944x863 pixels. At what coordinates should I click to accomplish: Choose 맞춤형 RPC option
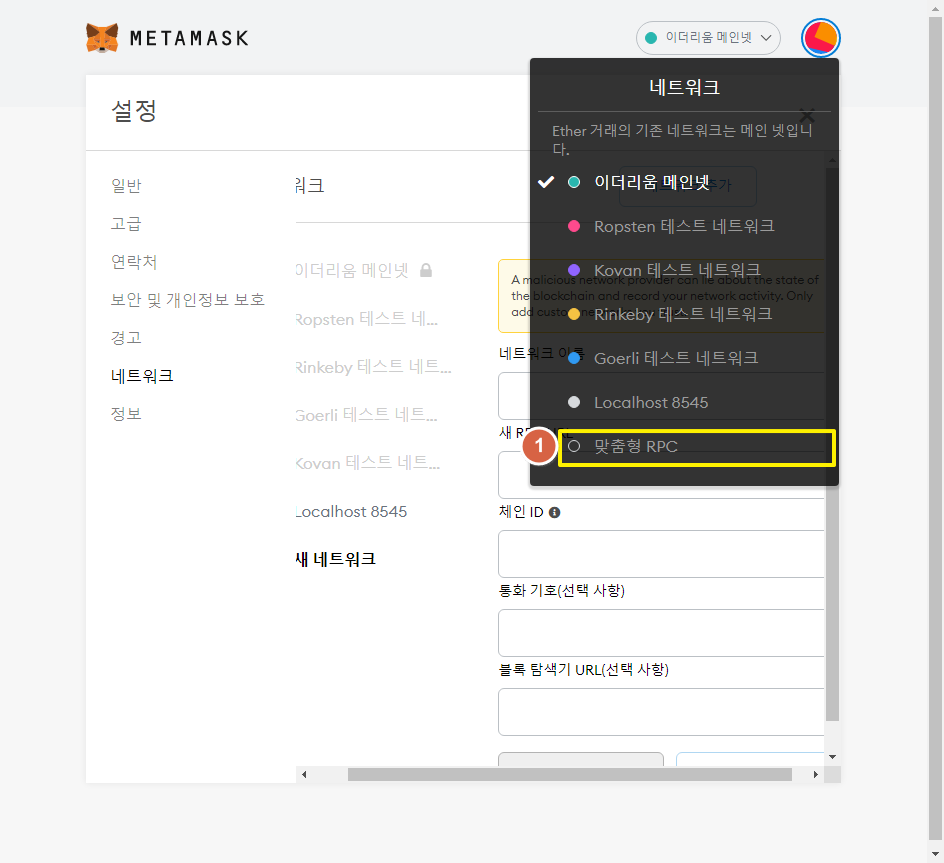pyautogui.click(x=697, y=447)
